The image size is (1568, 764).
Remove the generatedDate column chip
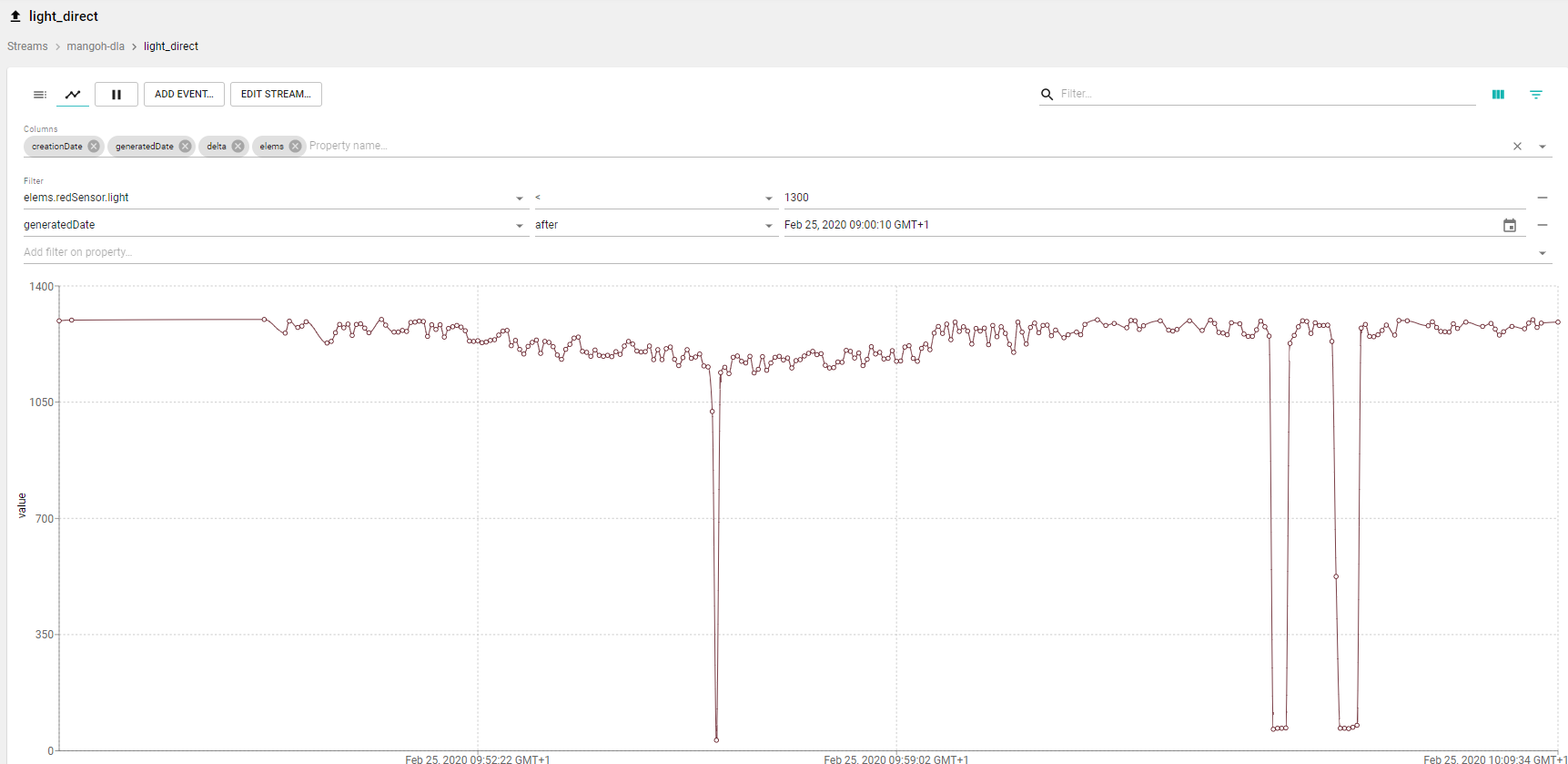[x=186, y=147]
